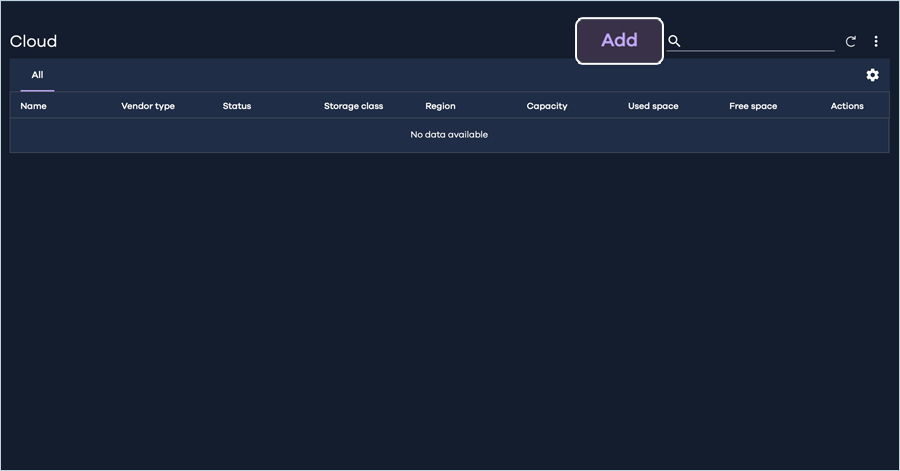Click the blank area below the table
The image size is (900, 471).
point(450,300)
